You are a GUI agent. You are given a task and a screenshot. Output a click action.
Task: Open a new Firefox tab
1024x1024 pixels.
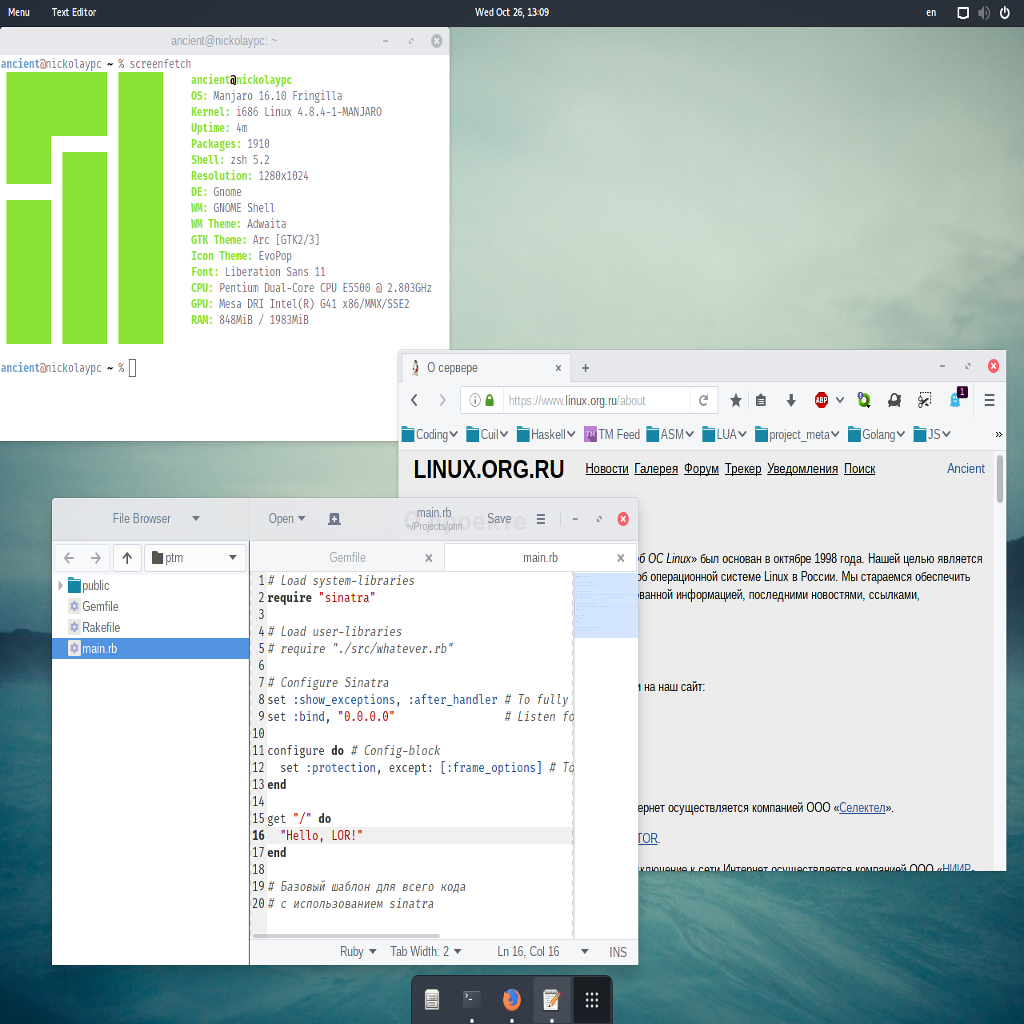(x=586, y=368)
